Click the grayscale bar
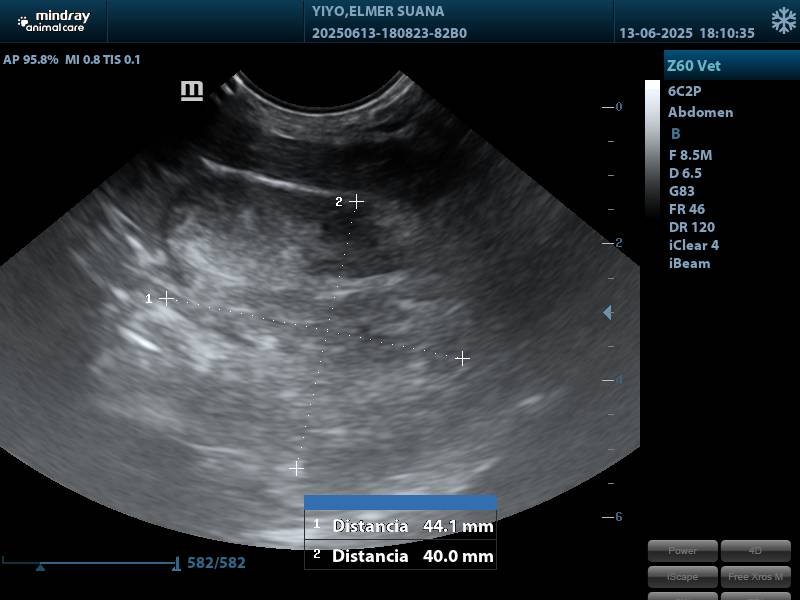The height and width of the screenshot is (600, 800). (x=652, y=150)
